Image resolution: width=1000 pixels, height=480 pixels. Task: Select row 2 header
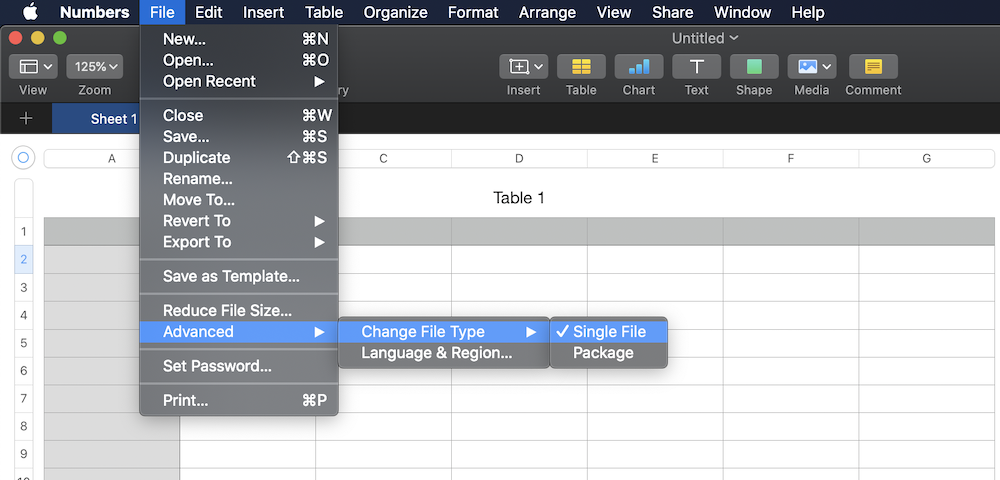24,259
